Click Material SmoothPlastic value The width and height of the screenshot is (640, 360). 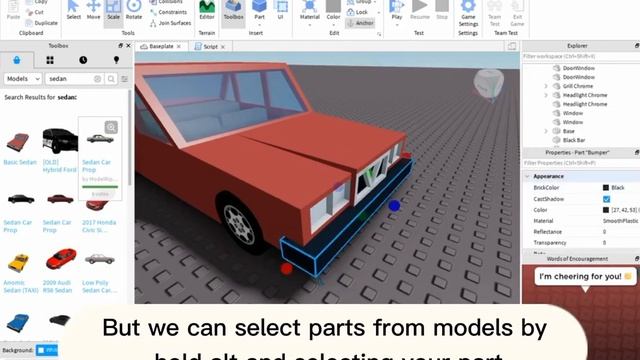pos(620,221)
